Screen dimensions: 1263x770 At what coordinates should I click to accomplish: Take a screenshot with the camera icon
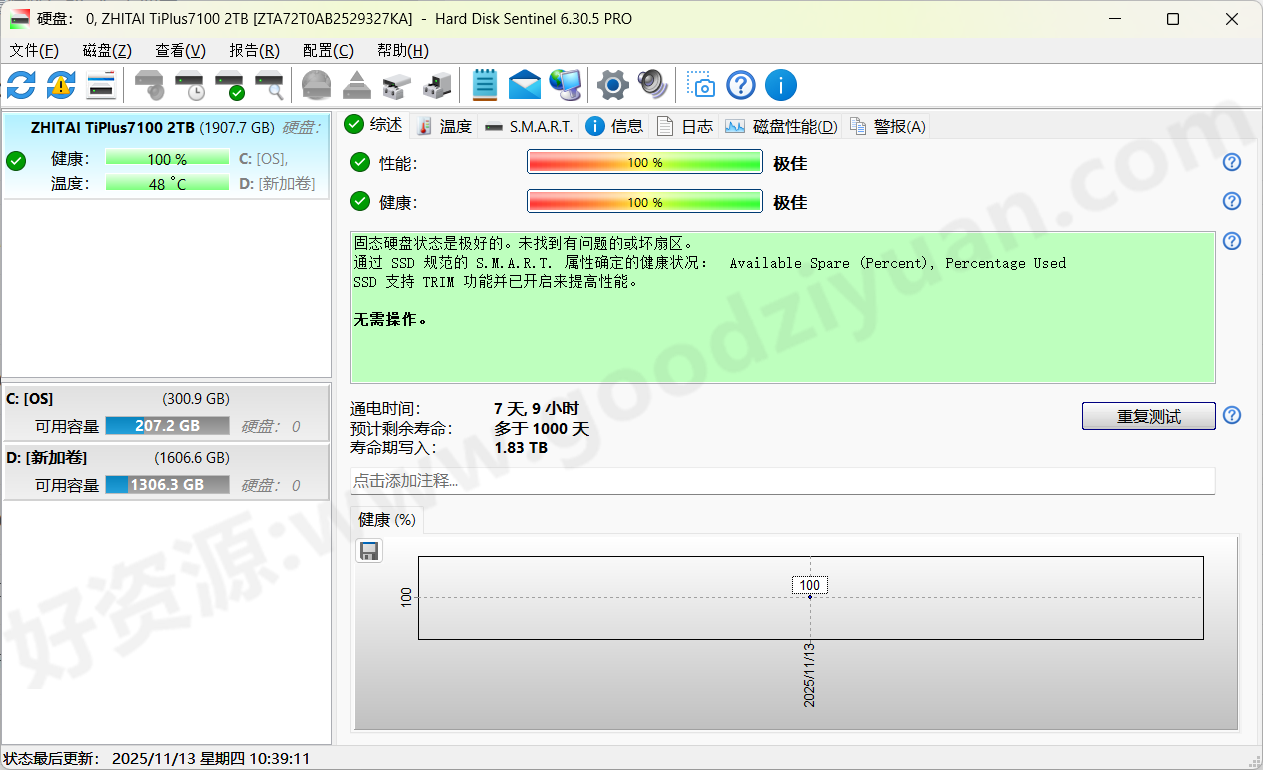700,85
